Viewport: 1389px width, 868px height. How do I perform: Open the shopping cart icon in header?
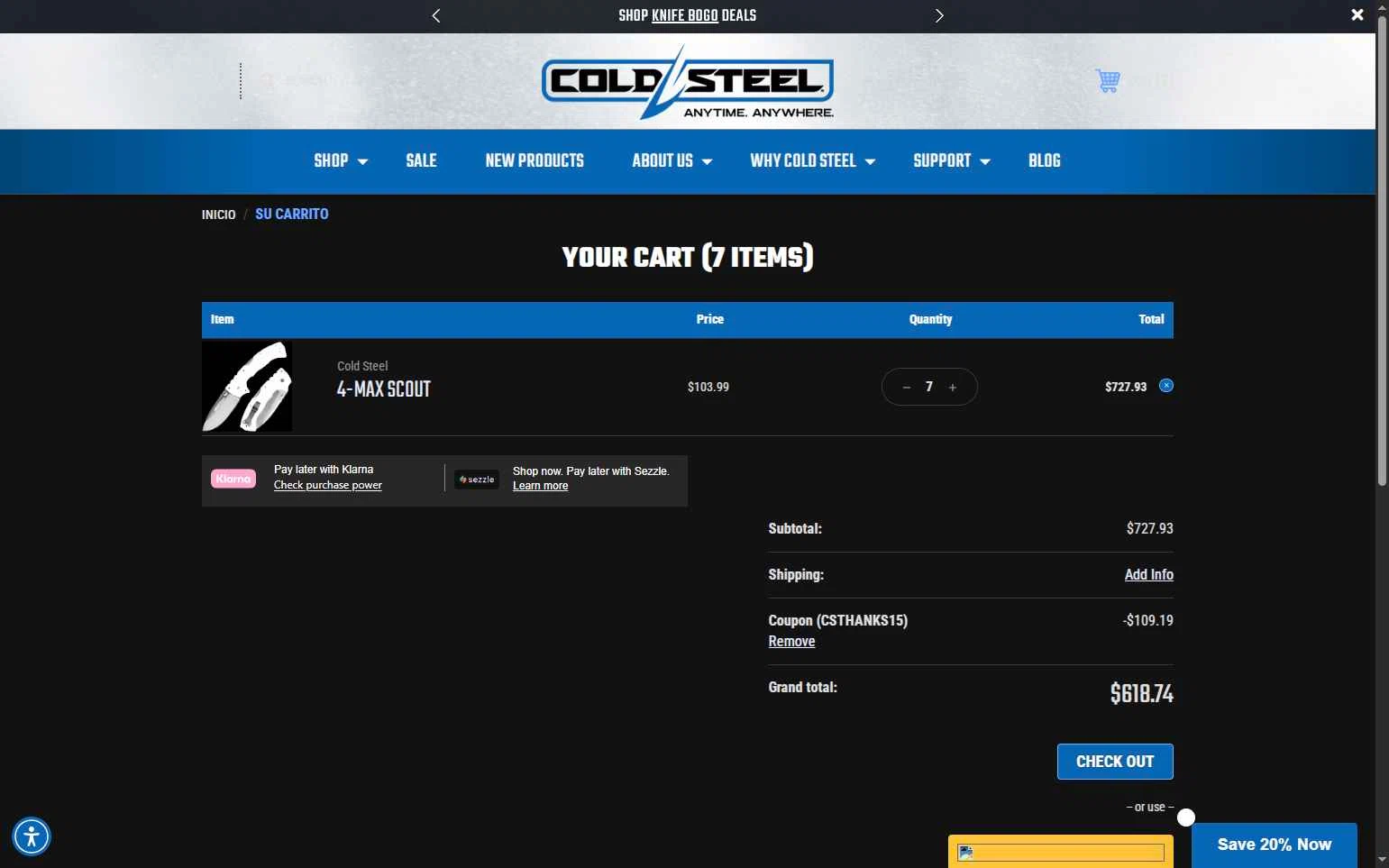[x=1108, y=81]
